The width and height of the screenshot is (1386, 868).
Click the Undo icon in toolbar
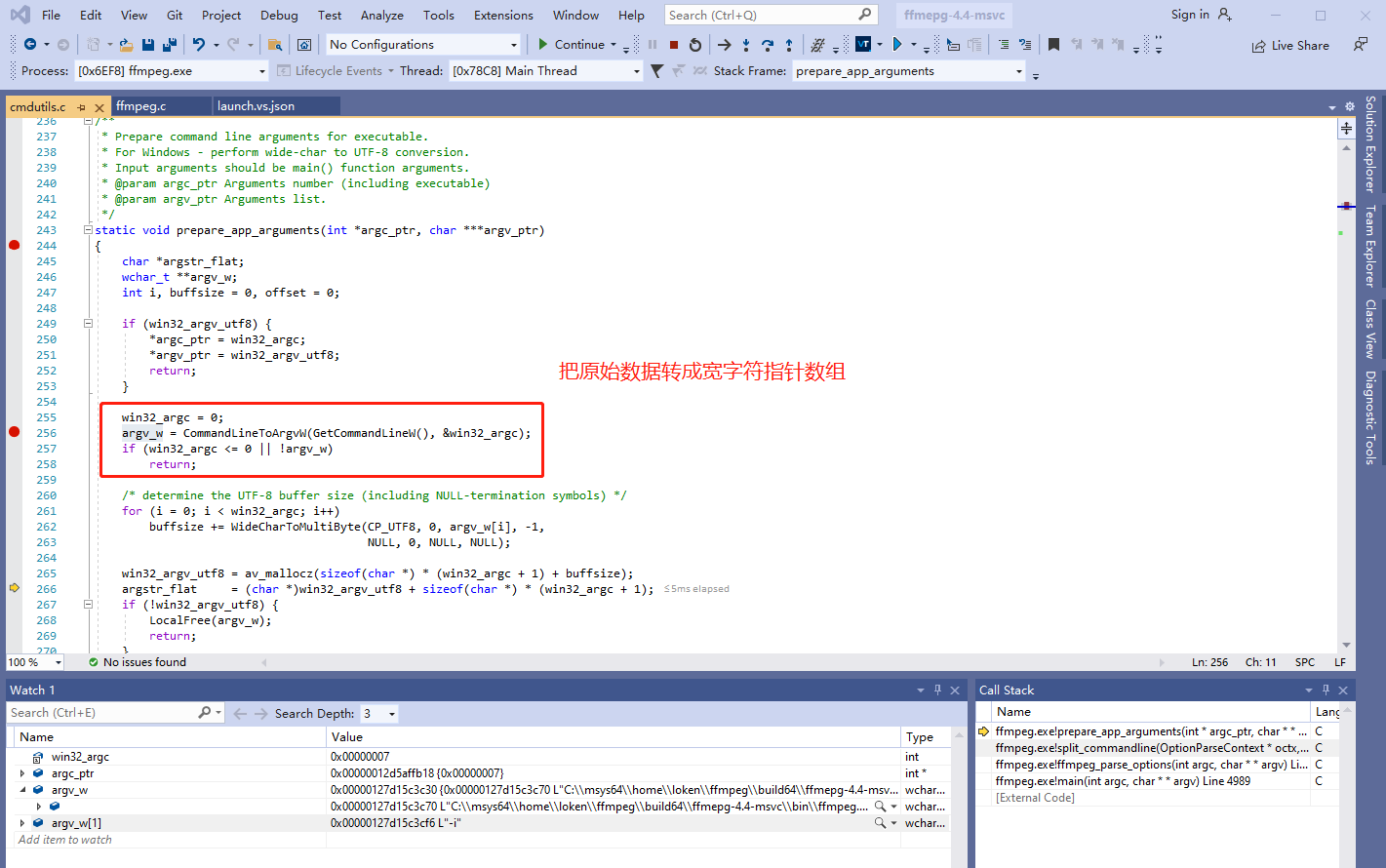[199, 45]
